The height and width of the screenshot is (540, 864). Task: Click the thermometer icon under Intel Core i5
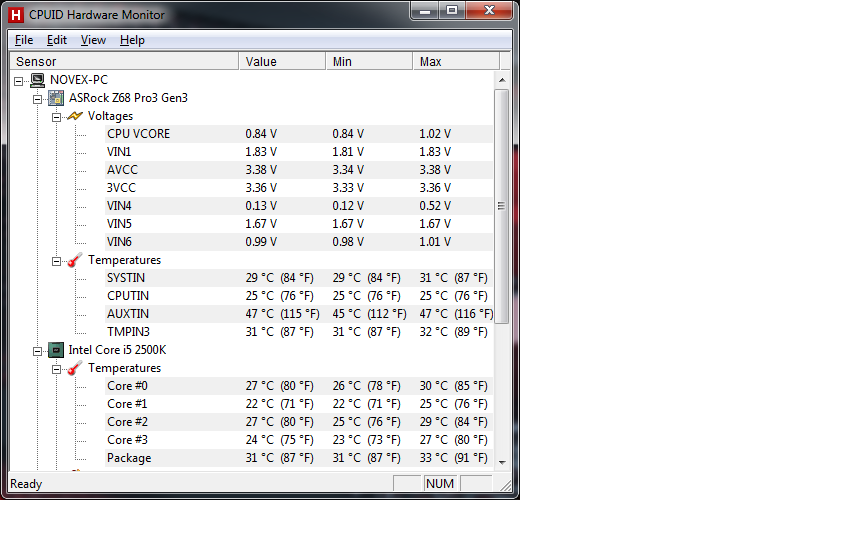coord(75,368)
